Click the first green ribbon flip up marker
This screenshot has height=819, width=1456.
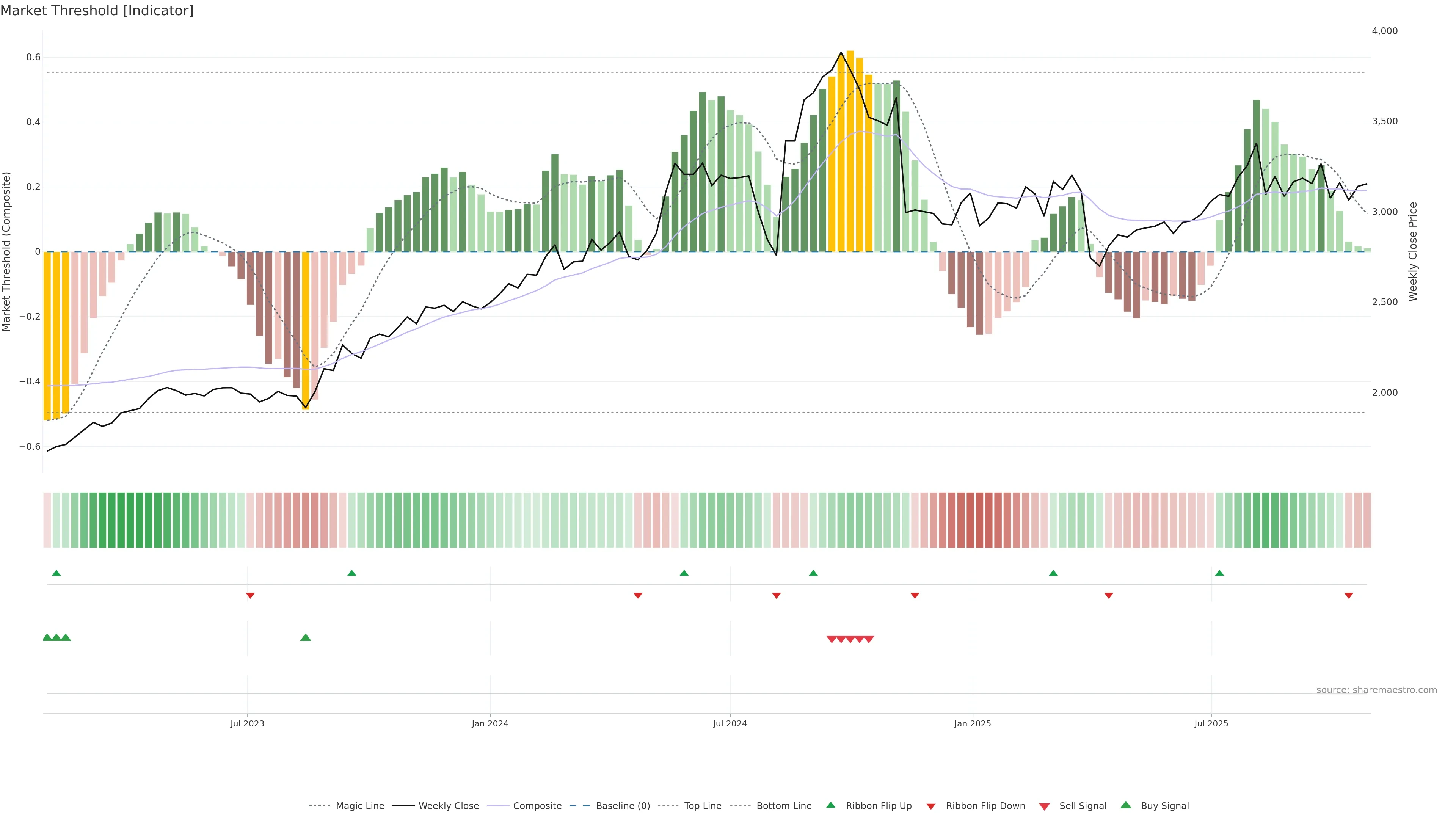point(56,573)
